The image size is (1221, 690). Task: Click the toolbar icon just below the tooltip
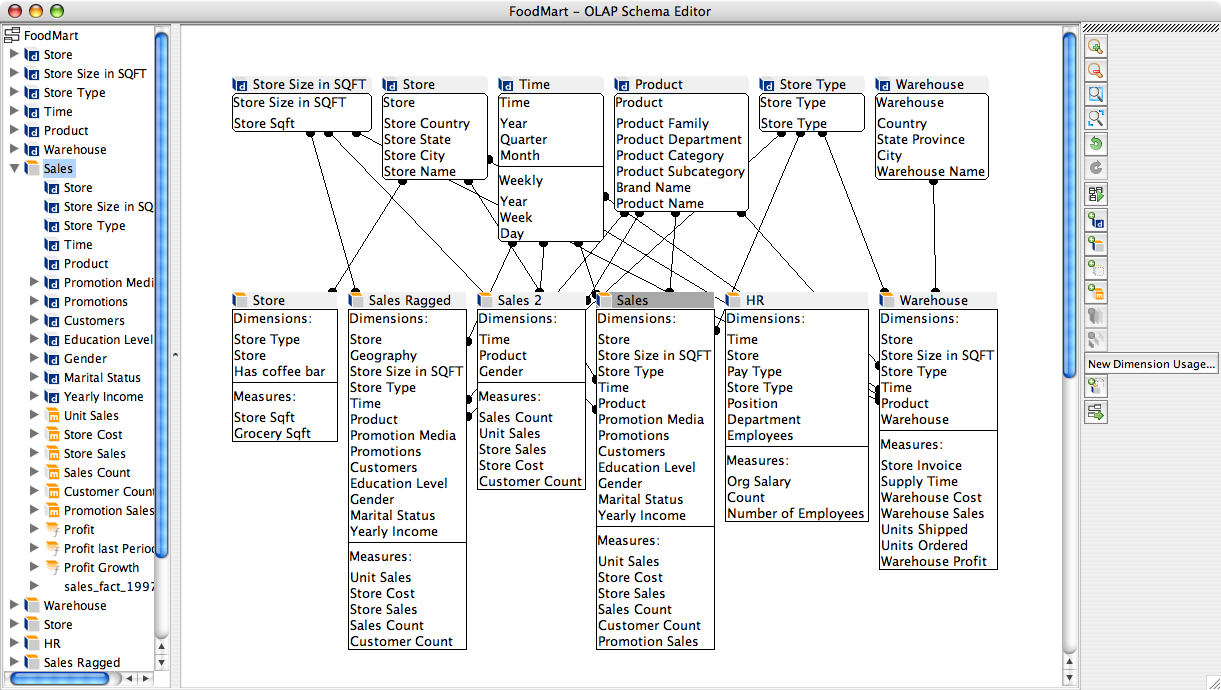coord(1096,385)
